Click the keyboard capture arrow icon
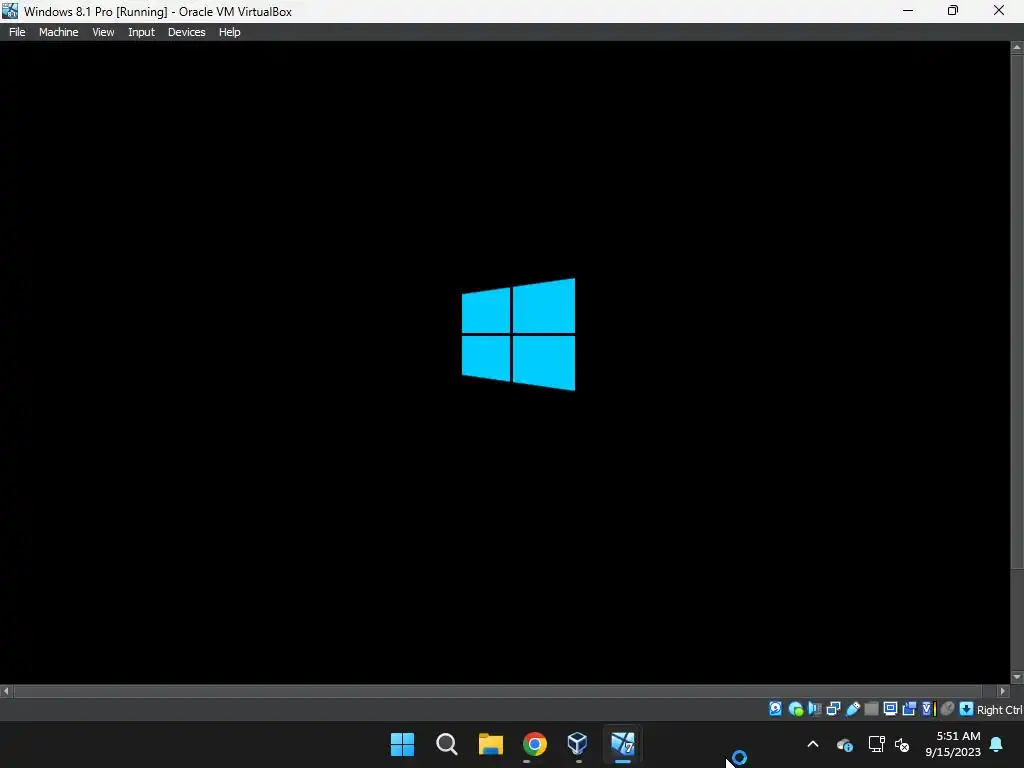The height and width of the screenshot is (768, 1024). [x=967, y=709]
